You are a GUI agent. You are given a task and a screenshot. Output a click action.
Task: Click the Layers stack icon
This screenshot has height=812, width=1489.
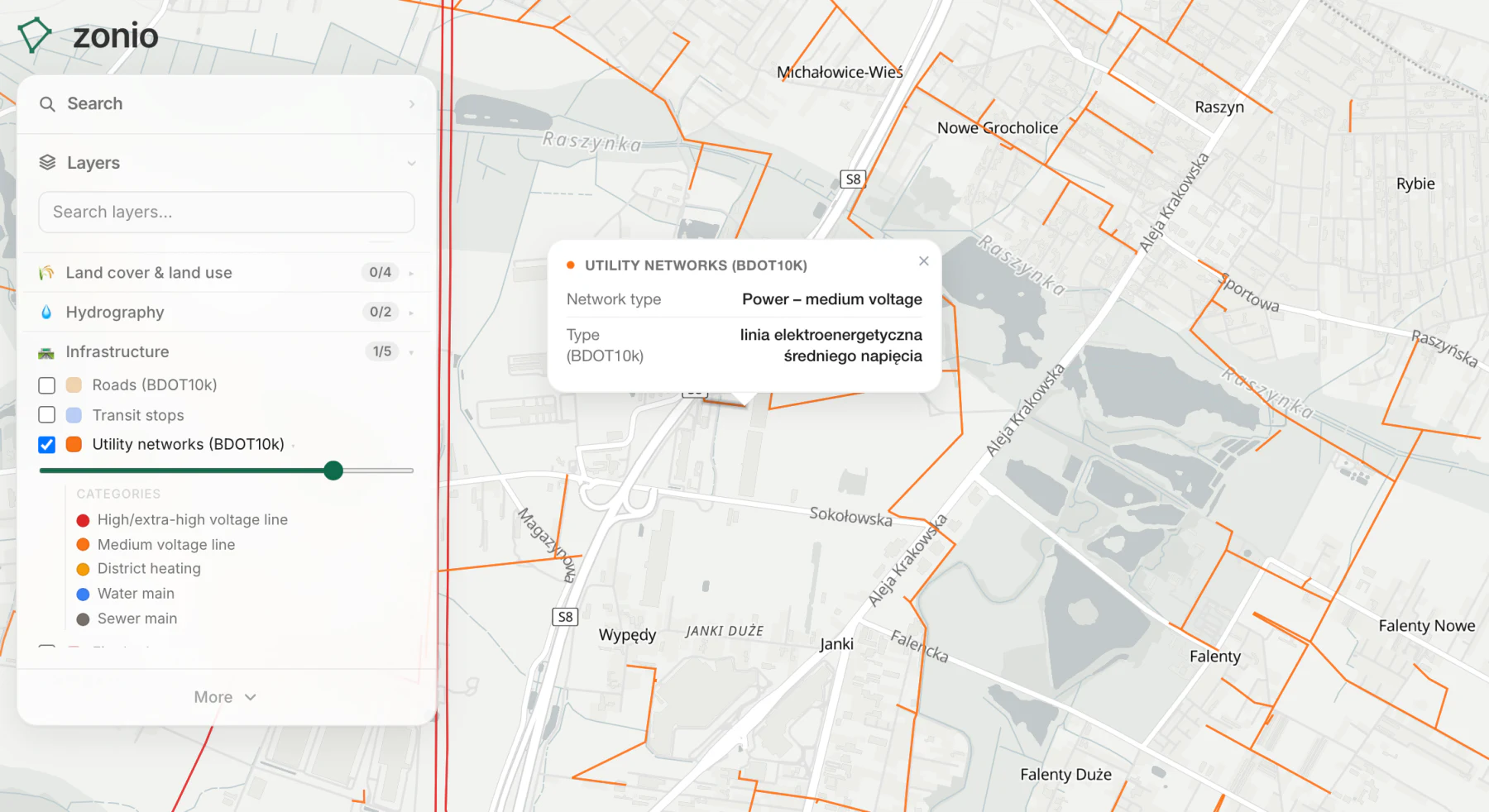(48, 163)
